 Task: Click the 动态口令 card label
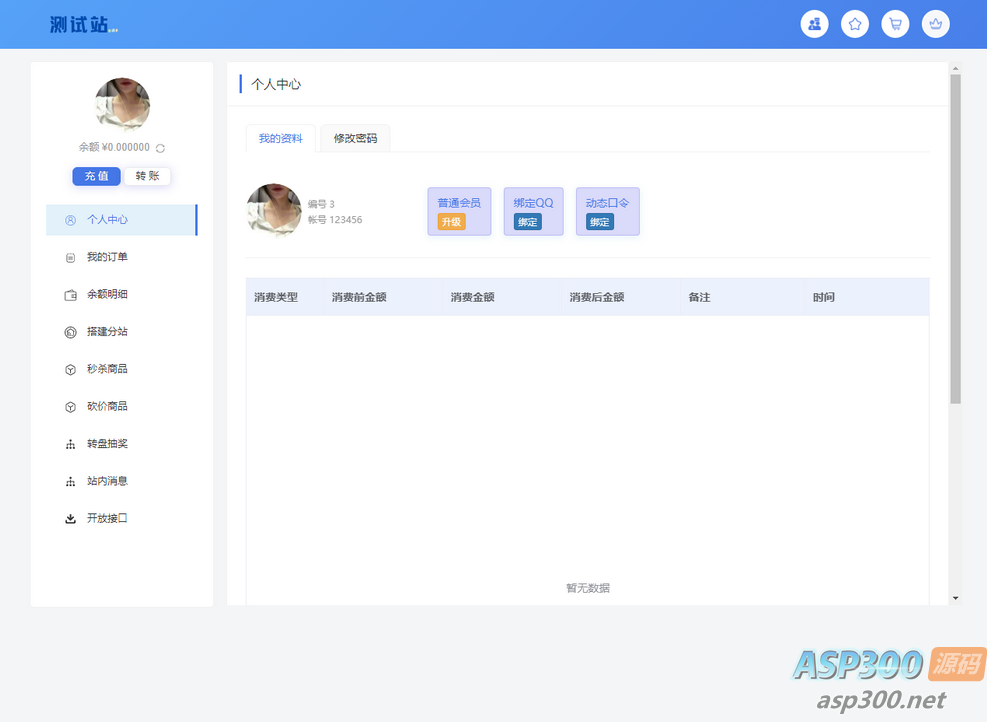point(607,203)
